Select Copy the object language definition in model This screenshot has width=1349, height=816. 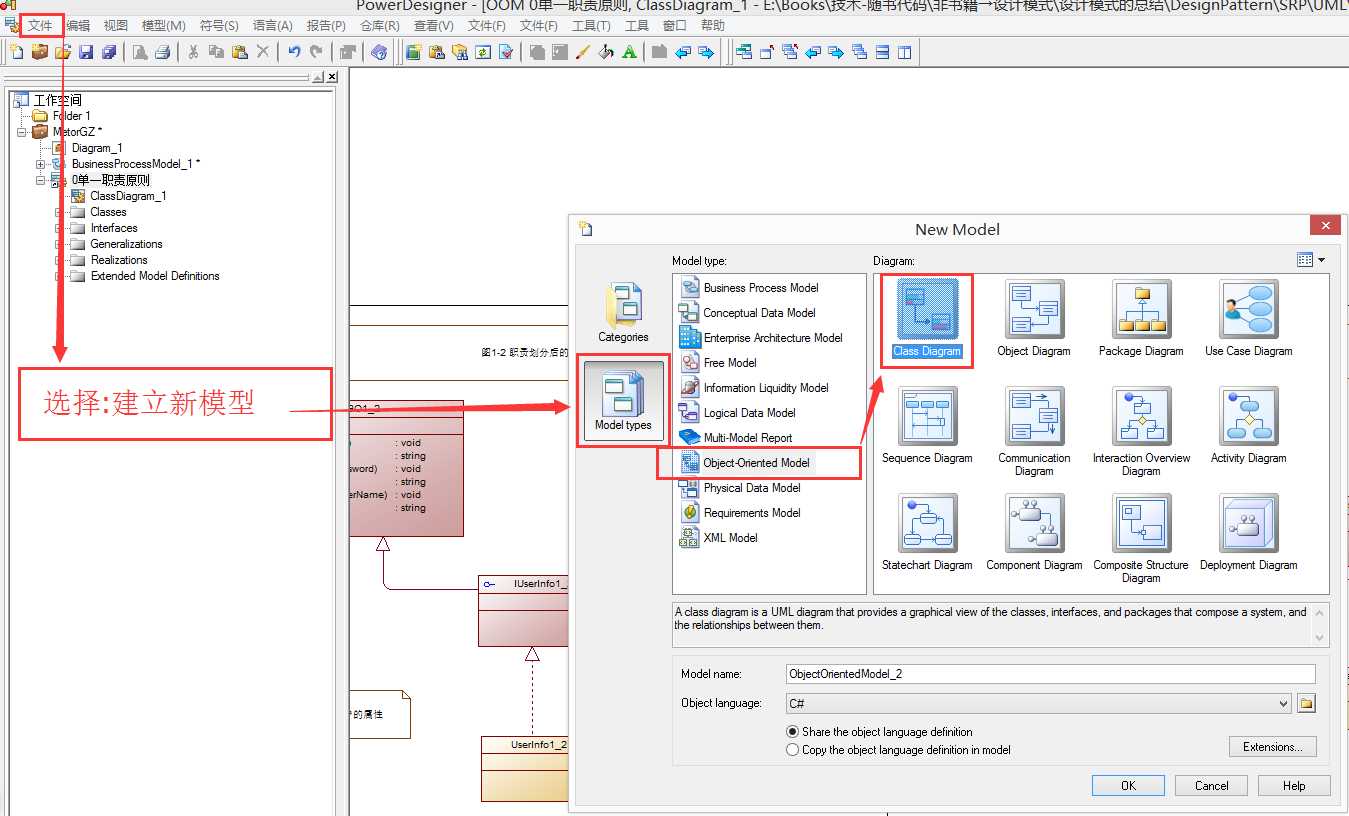(x=898, y=750)
